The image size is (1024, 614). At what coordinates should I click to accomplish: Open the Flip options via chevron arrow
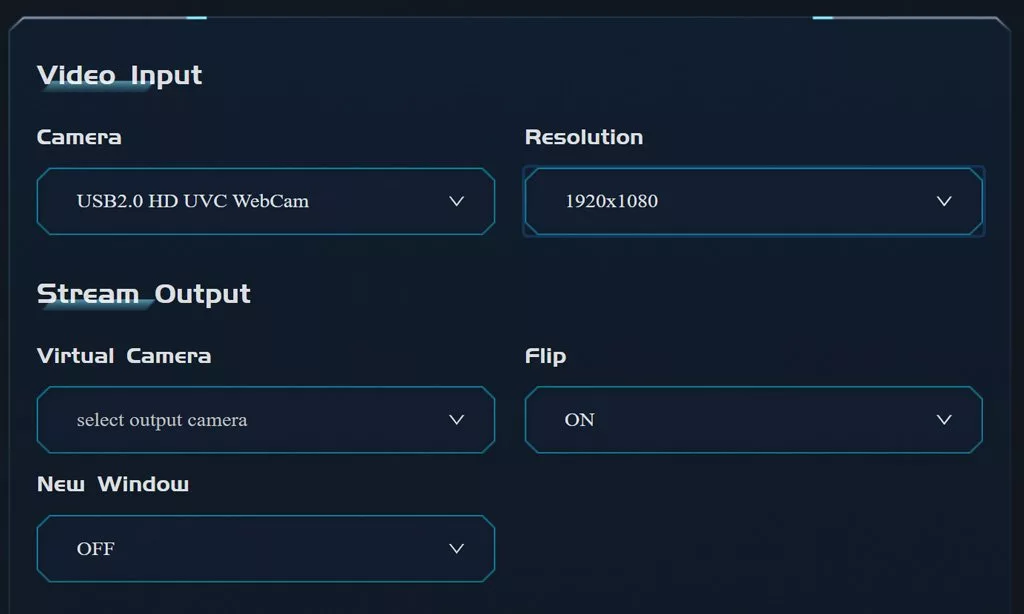(x=944, y=419)
